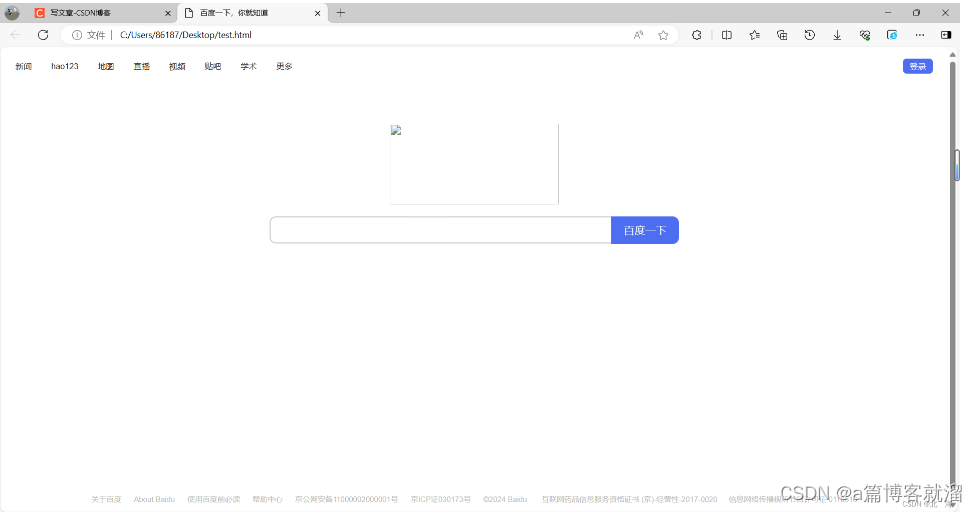Switch to the 写文章-CSDN博客 tab

103,12
